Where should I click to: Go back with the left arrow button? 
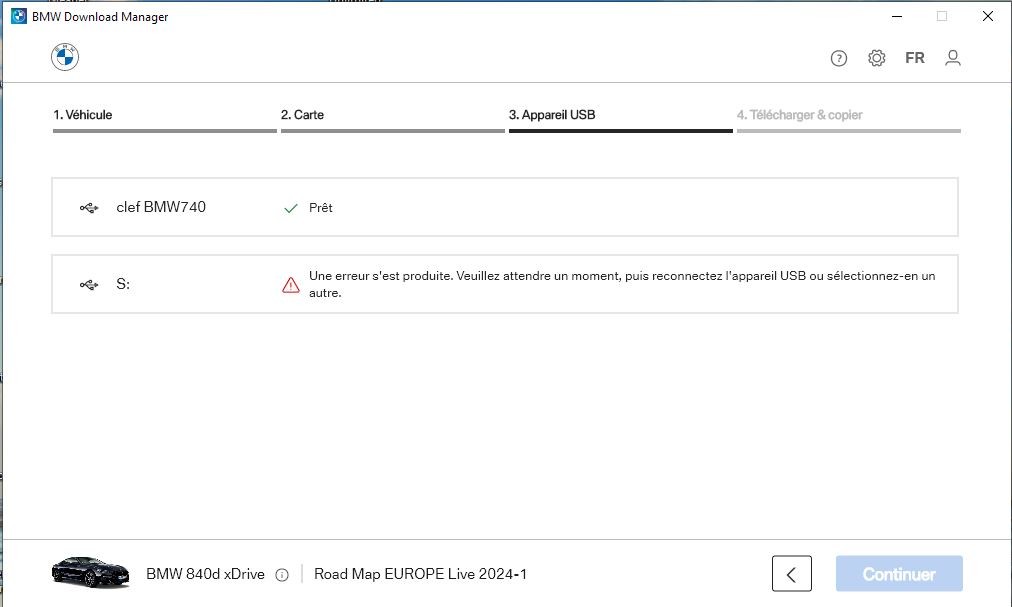[x=792, y=573]
